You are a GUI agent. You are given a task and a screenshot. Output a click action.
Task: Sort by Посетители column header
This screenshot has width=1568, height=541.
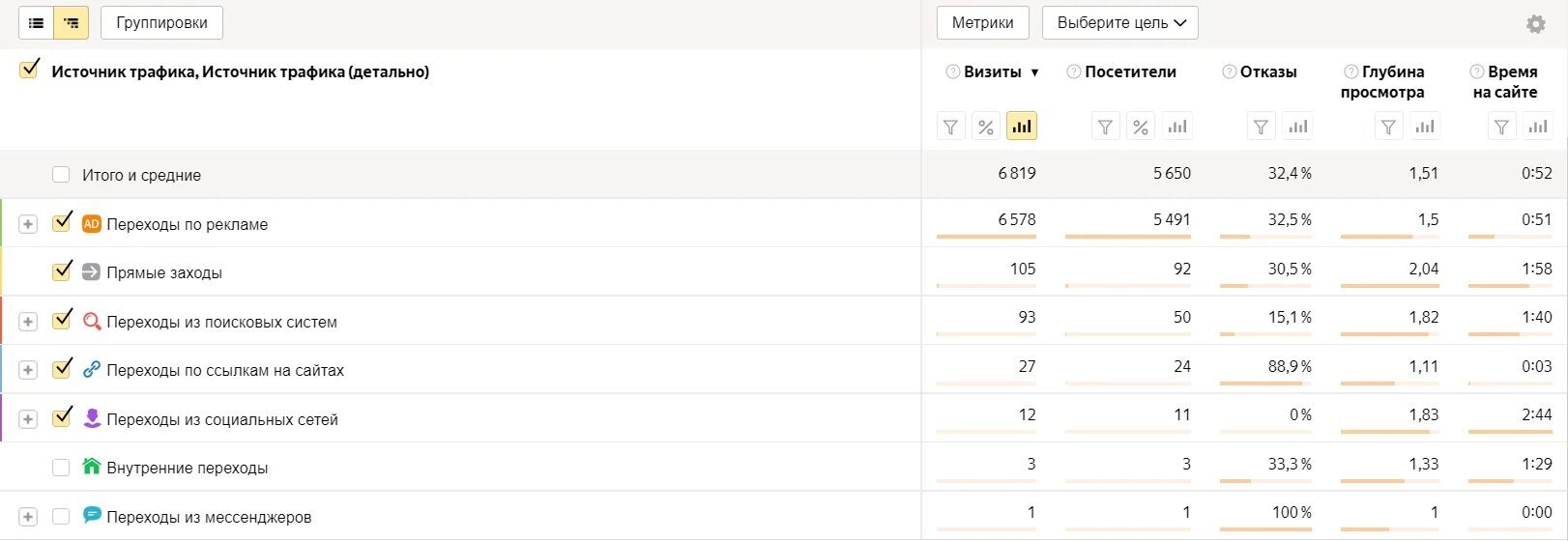(1130, 71)
